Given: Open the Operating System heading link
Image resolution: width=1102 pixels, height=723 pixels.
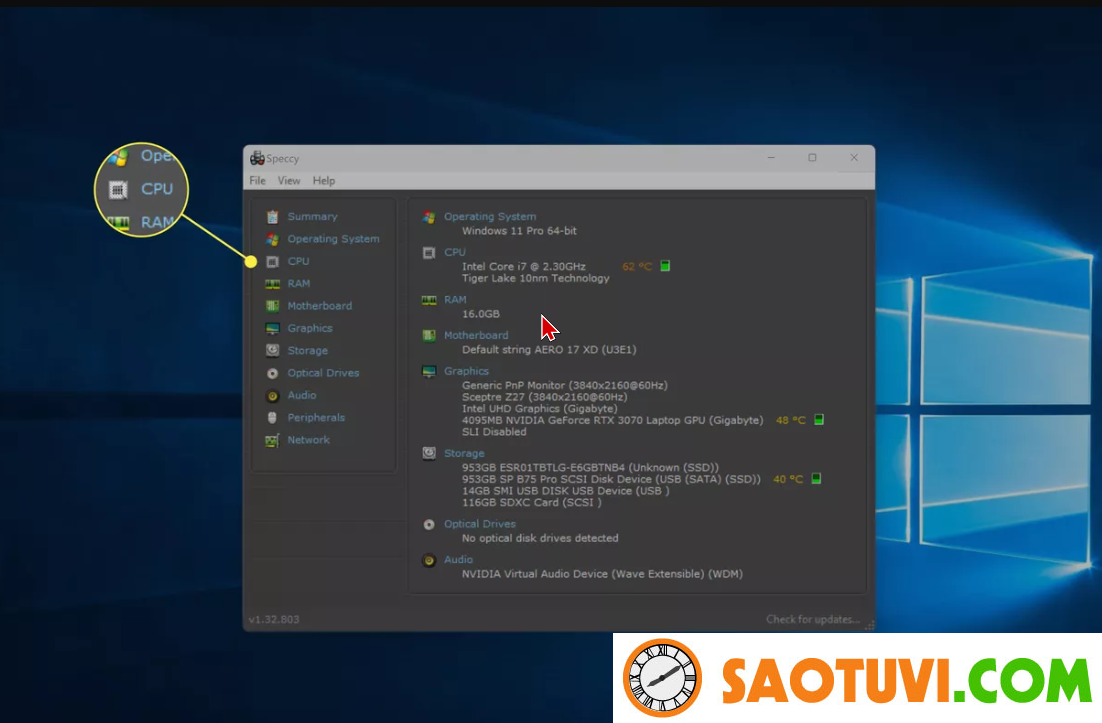Looking at the screenshot, I should pyautogui.click(x=490, y=217).
